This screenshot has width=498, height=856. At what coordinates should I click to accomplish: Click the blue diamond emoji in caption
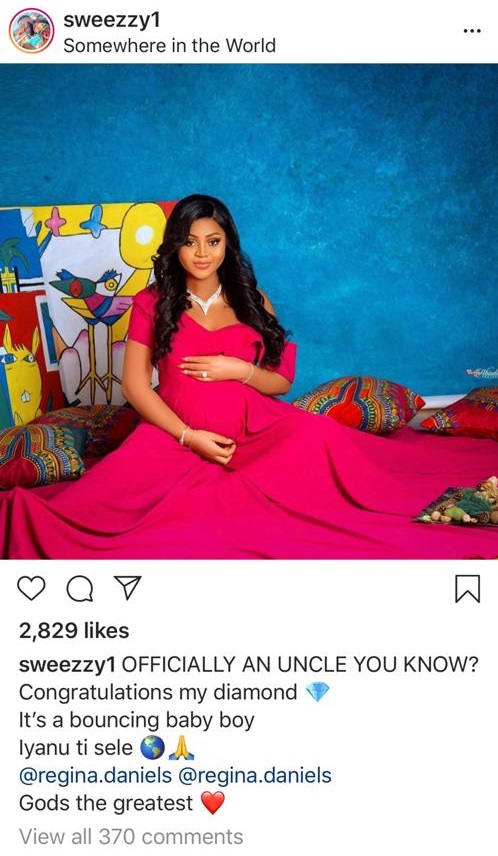pos(317,692)
